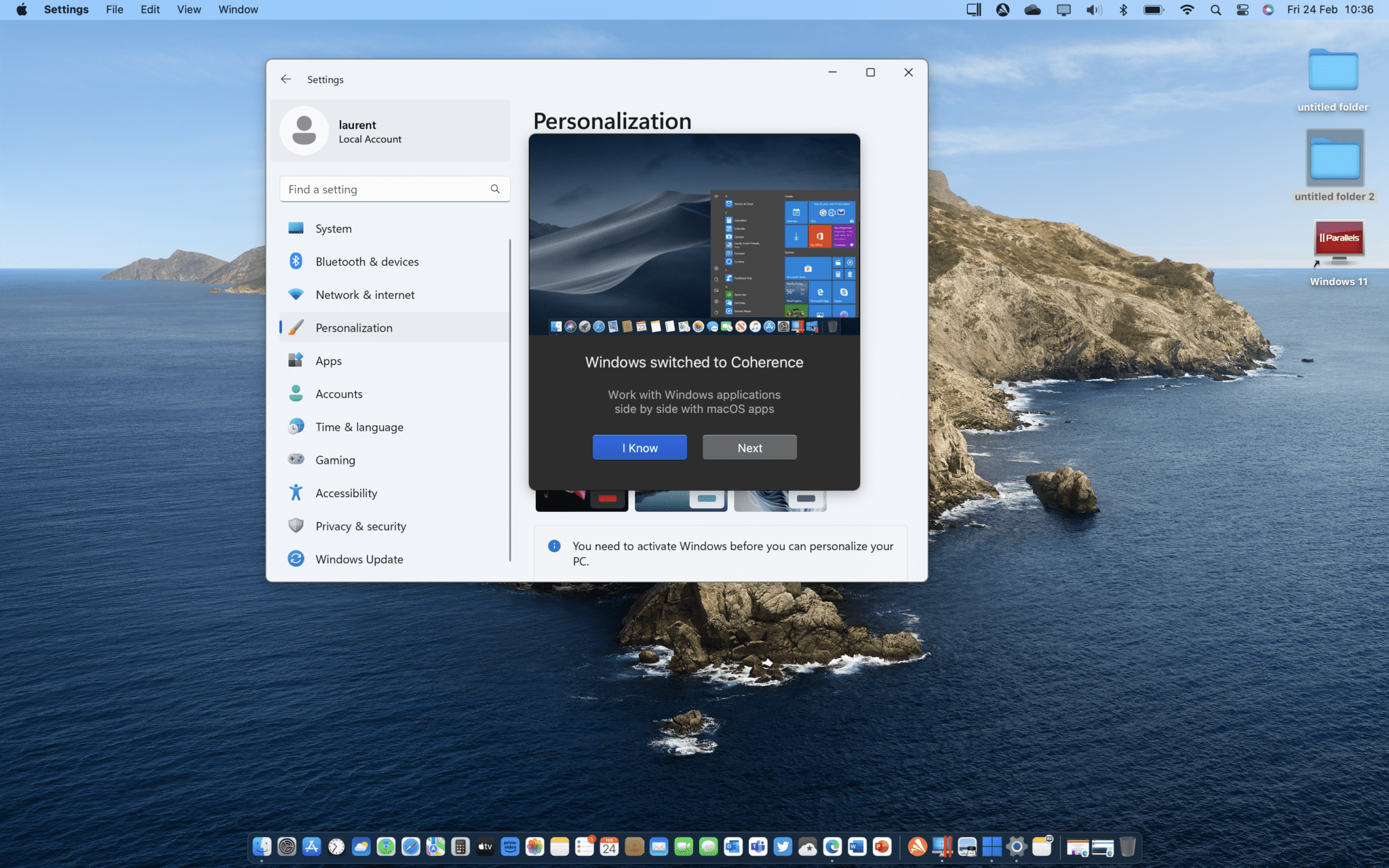Open PowerPoint from the Dock

(x=882, y=846)
